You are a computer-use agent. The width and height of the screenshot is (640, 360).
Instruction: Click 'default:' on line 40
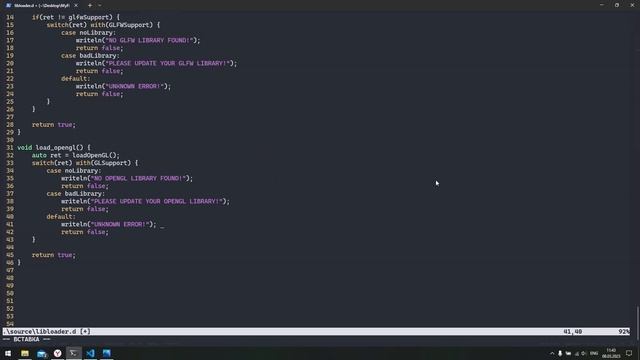[x=61, y=217]
